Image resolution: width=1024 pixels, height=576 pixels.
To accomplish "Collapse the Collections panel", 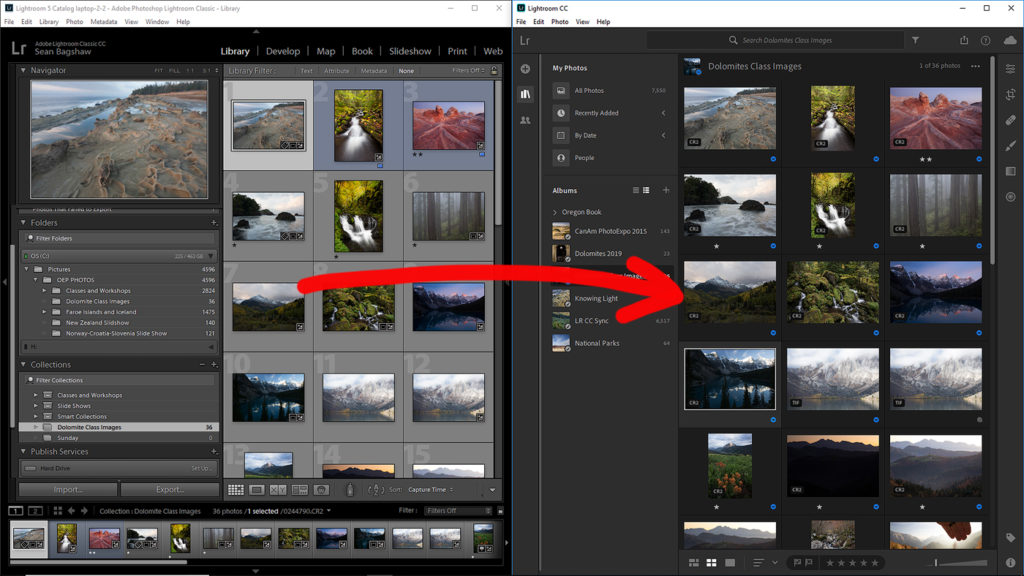I will click(x=24, y=364).
